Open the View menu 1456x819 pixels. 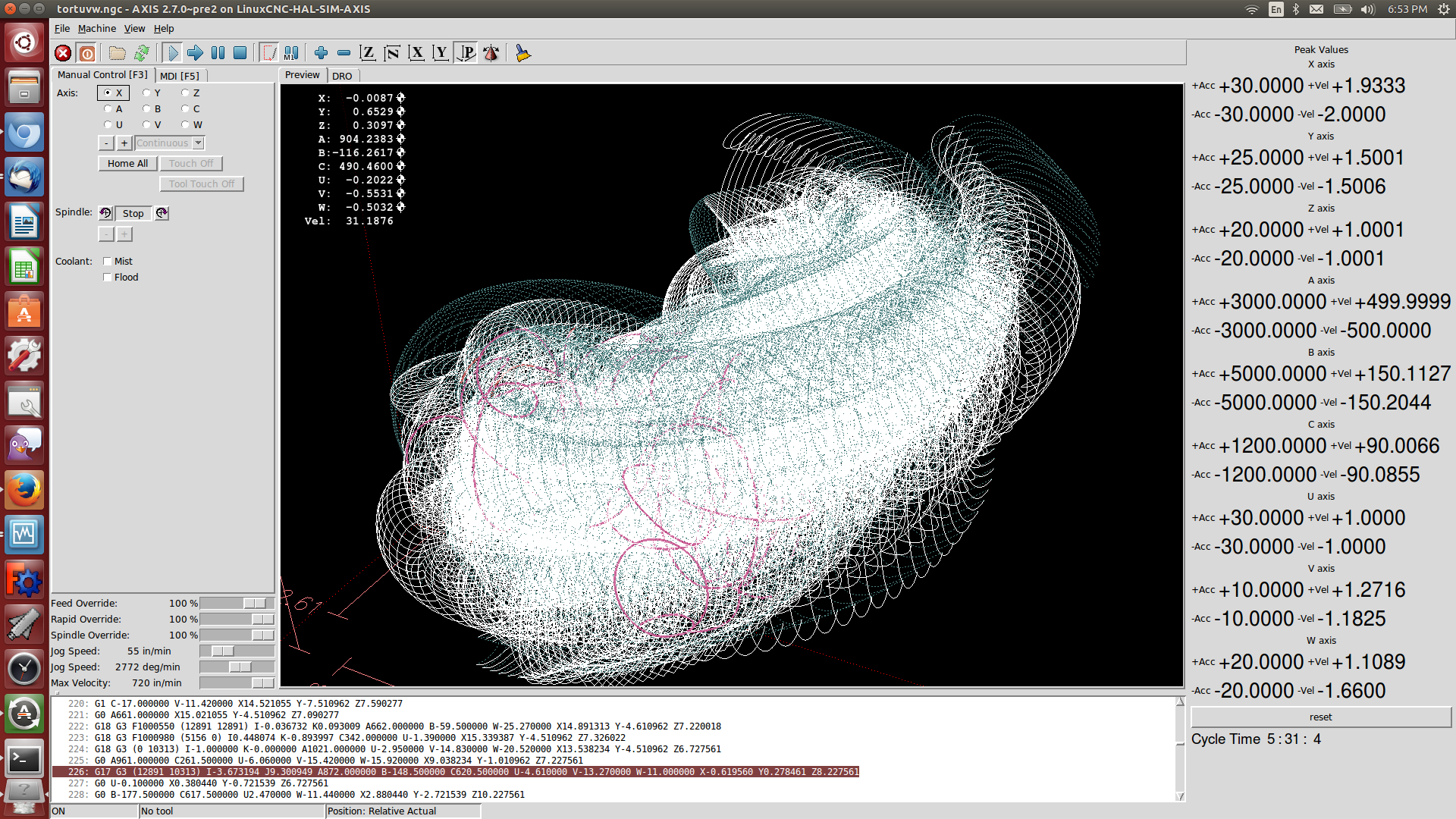click(x=134, y=29)
